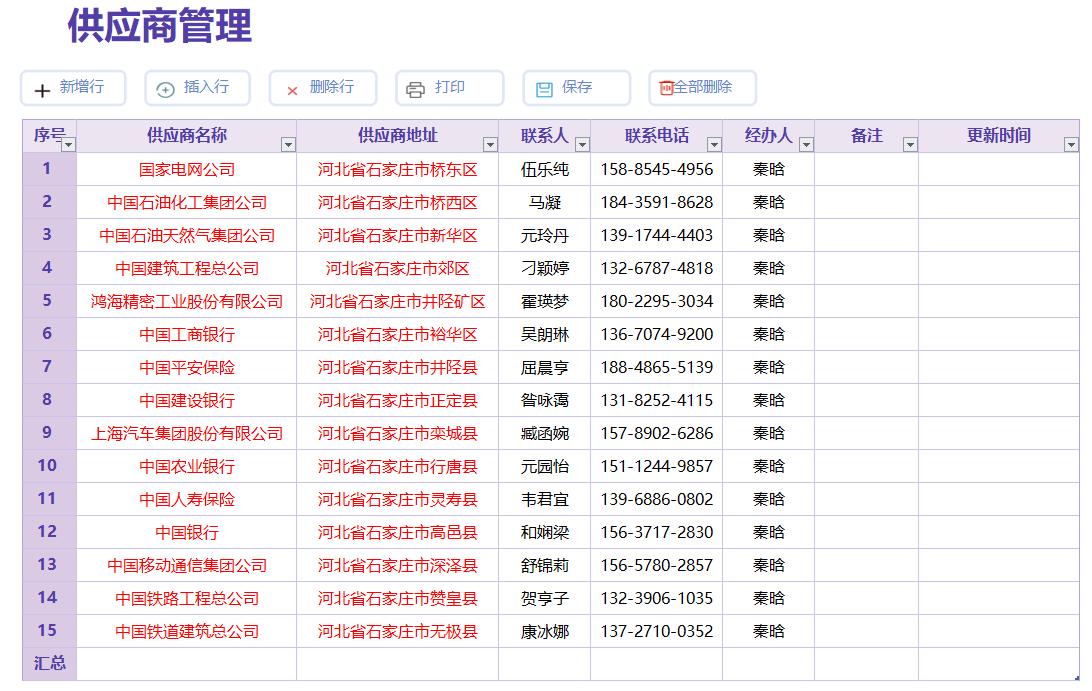
Task: Select the 上海汽车集团股份有限公司 cell
Action: tap(187, 433)
